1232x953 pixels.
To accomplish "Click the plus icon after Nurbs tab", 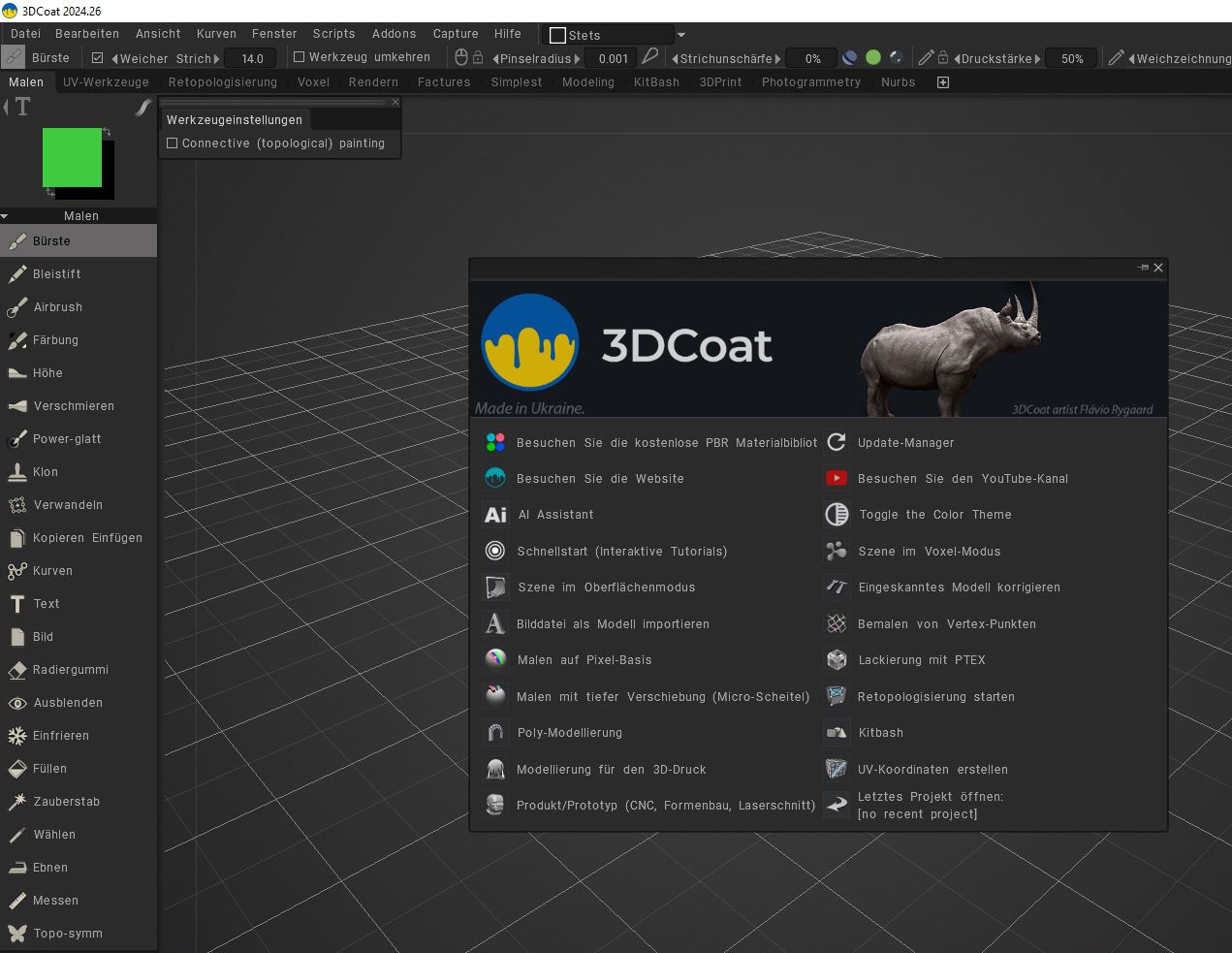I will tap(943, 82).
